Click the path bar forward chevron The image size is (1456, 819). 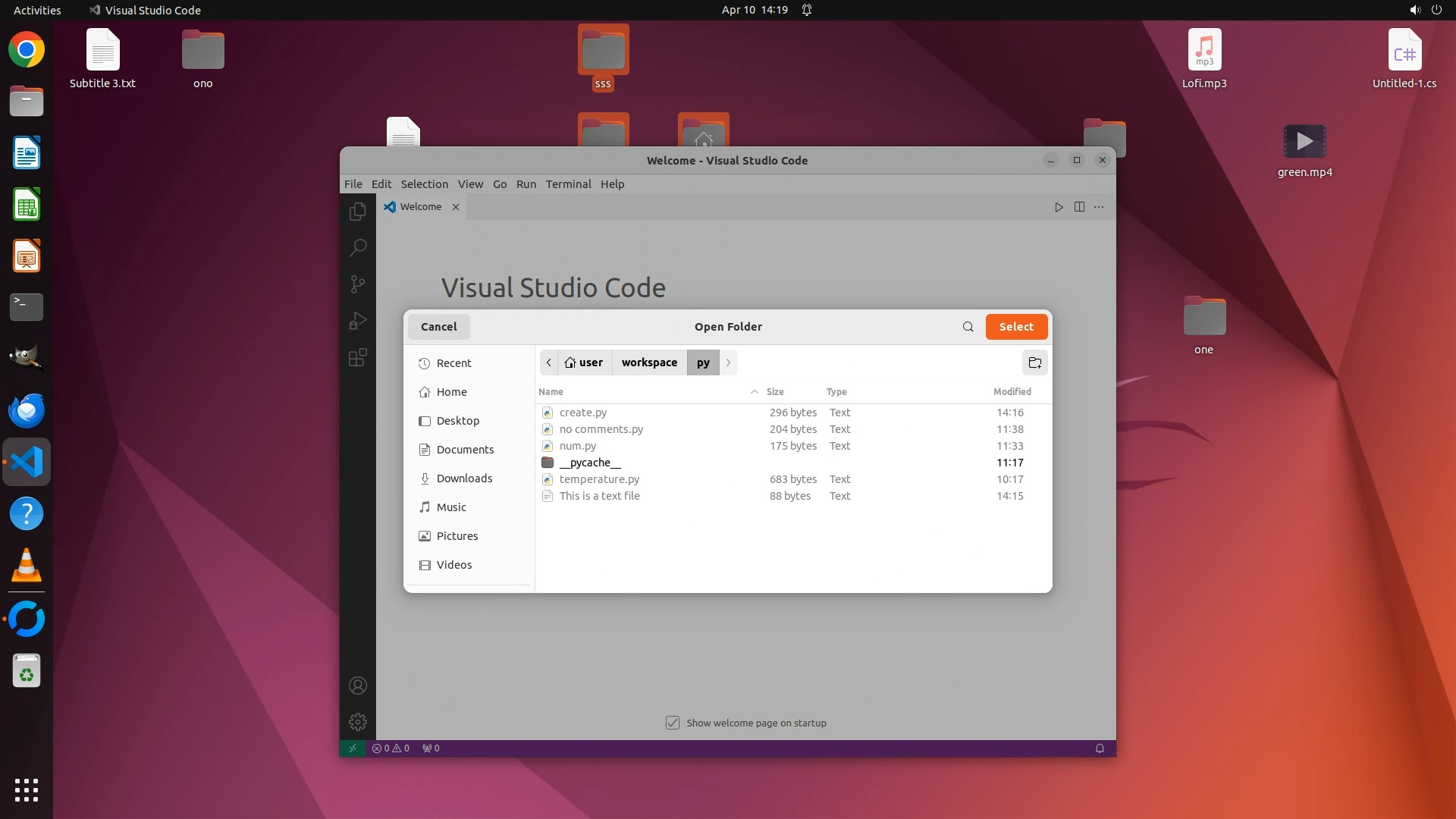pyautogui.click(x=728, y=362)
